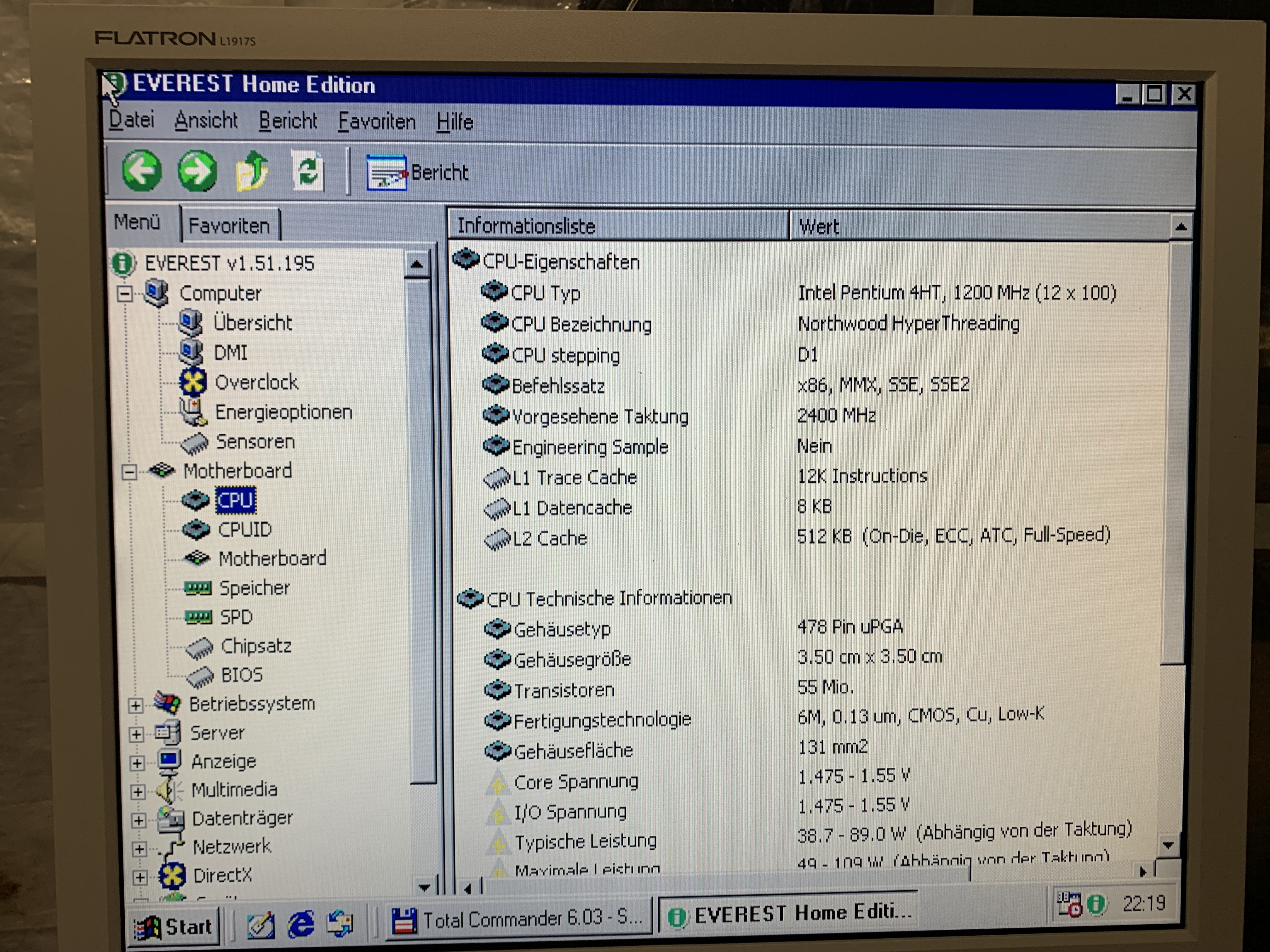
Task: Expand the DirectX tree node
Action: point(140,877)
